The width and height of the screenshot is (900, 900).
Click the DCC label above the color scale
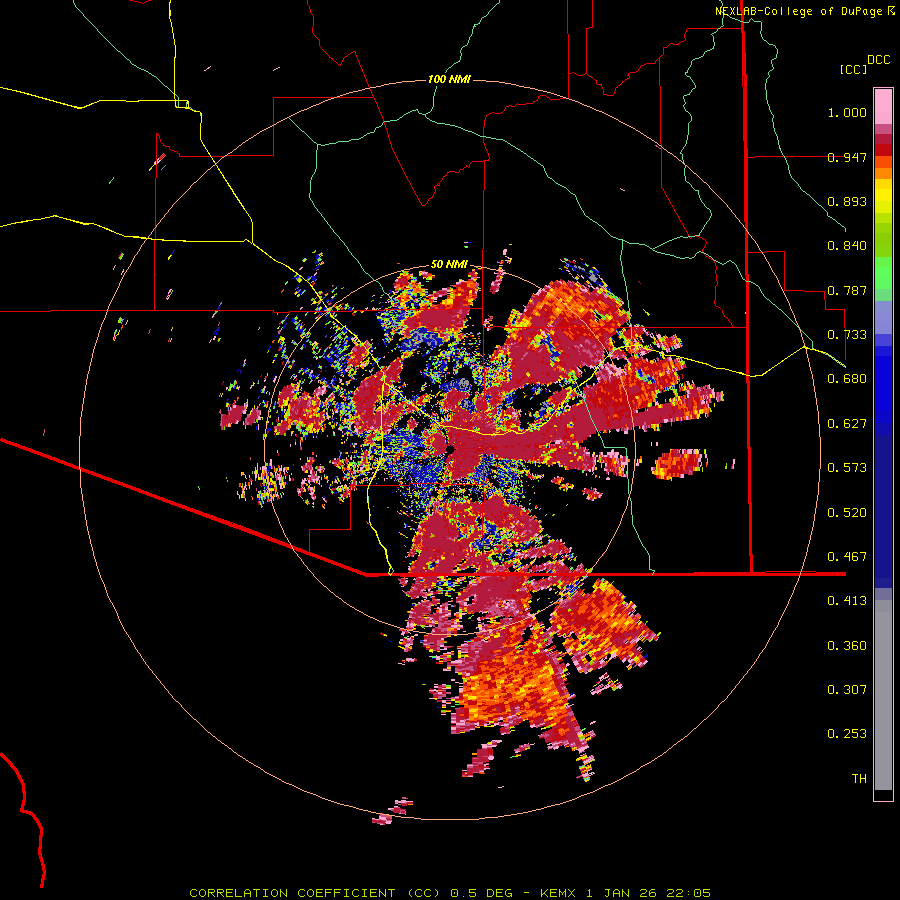(x=878, y=60)
